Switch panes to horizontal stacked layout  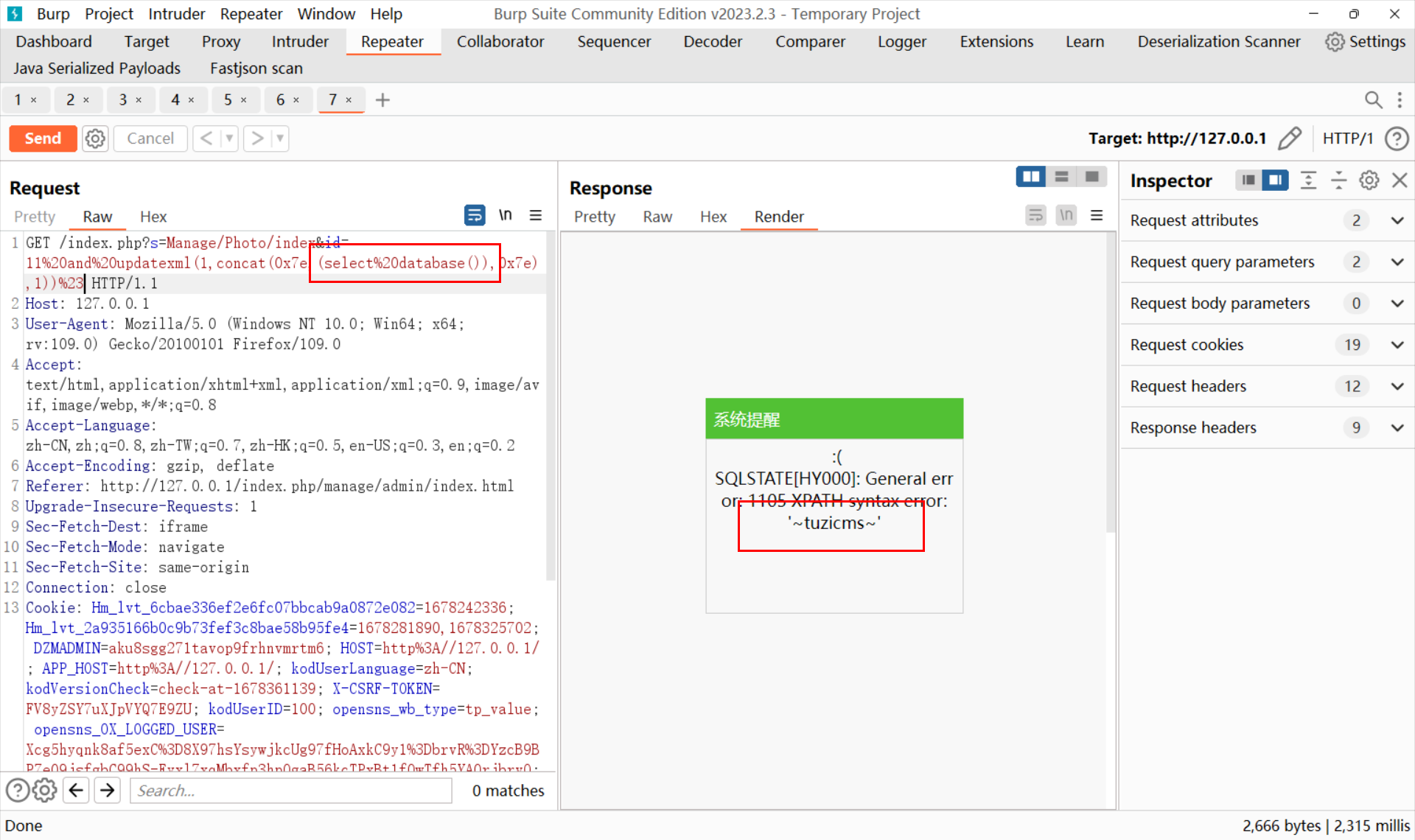[x=1061, y=177]
